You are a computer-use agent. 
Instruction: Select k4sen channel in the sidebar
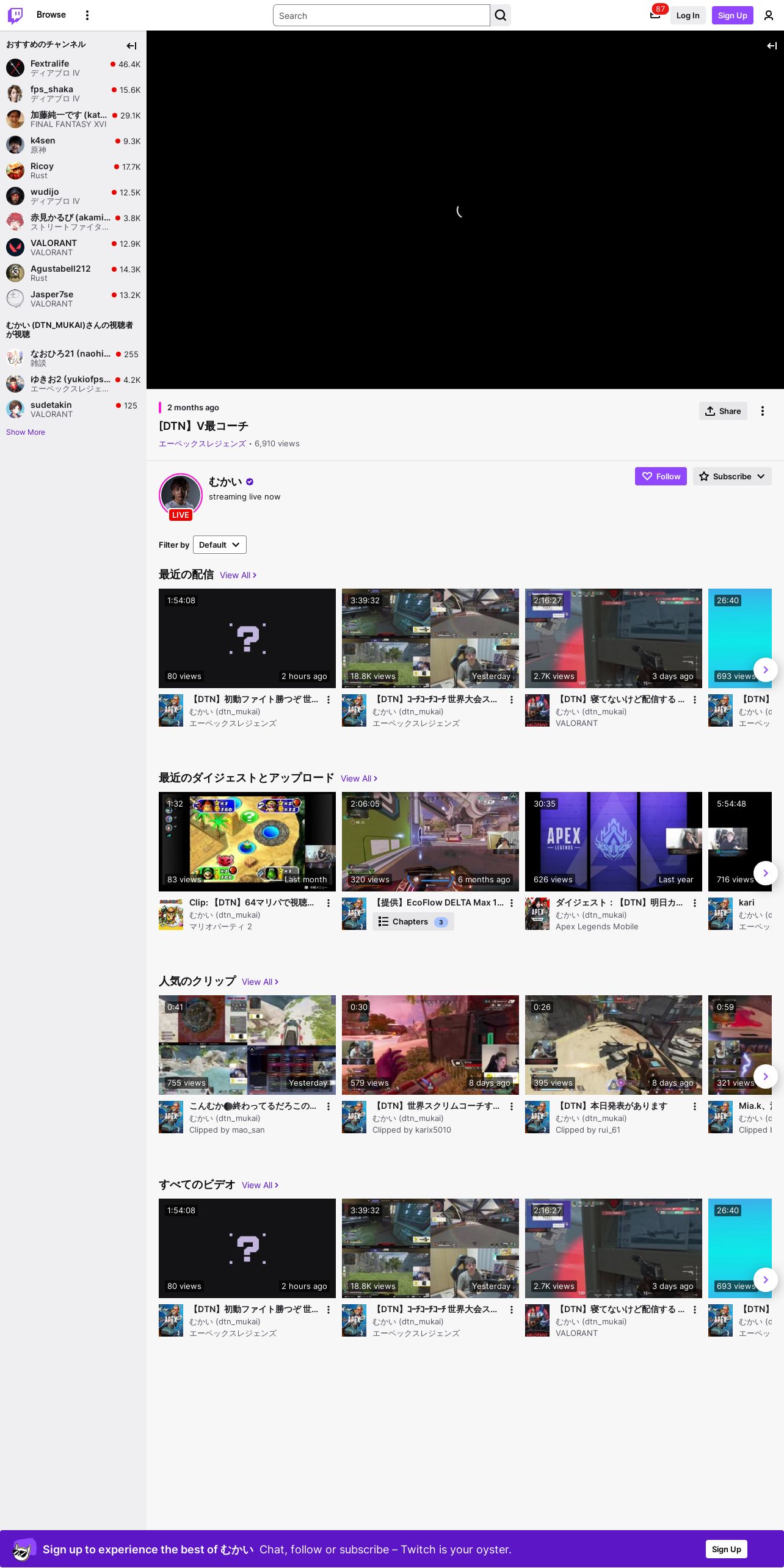click(73, 145)
